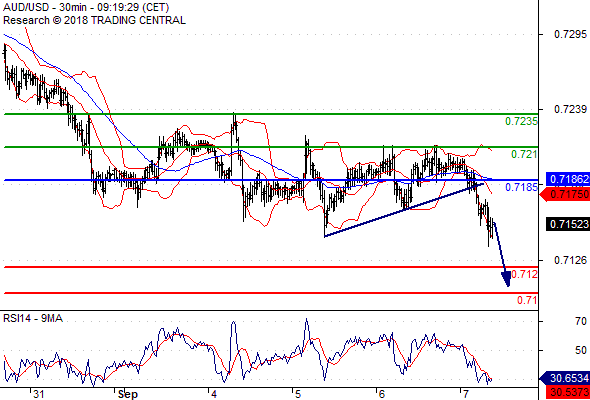The image size is (590, 400).
Task: Click the Research © 2018 TRADING CENTRAL text
Action: [x=94, y=20]
